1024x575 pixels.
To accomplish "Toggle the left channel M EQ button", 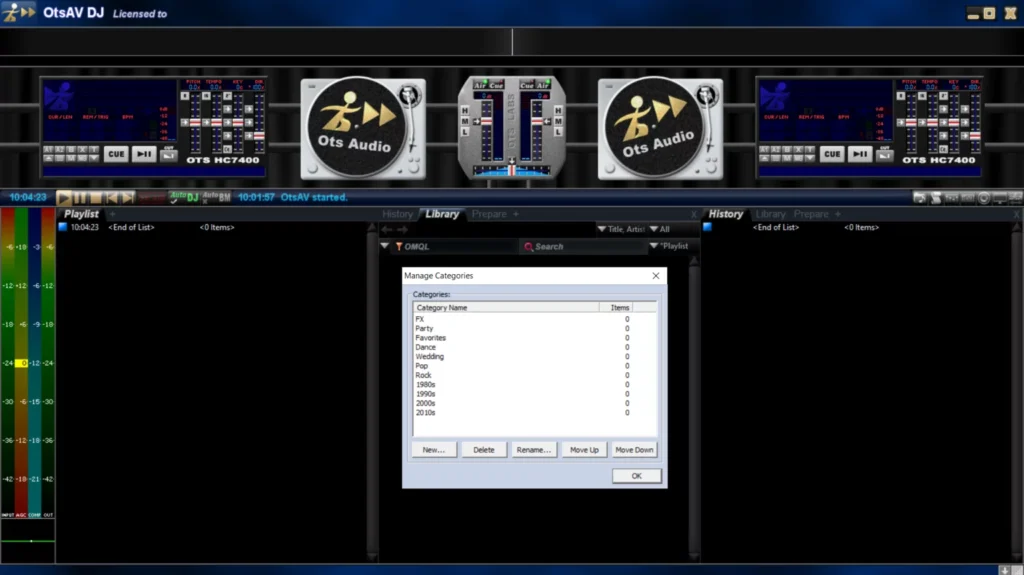I will (x=465, y=121).
